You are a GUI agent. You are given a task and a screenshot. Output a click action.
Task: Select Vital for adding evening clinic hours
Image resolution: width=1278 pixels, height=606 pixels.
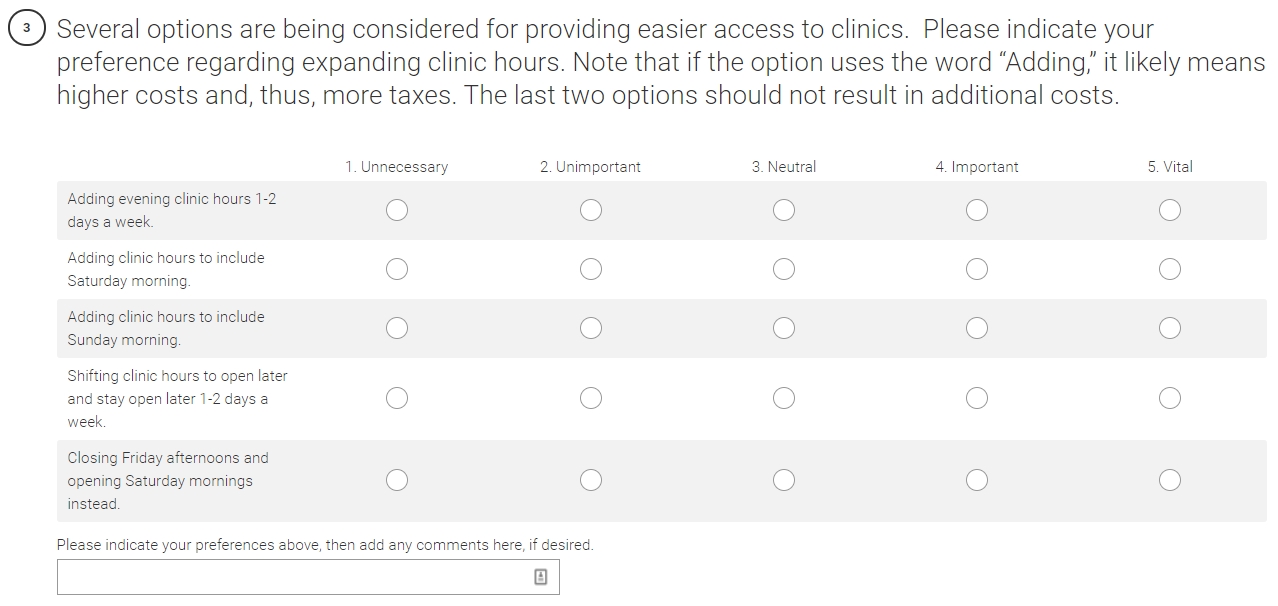click(1170, 210)
